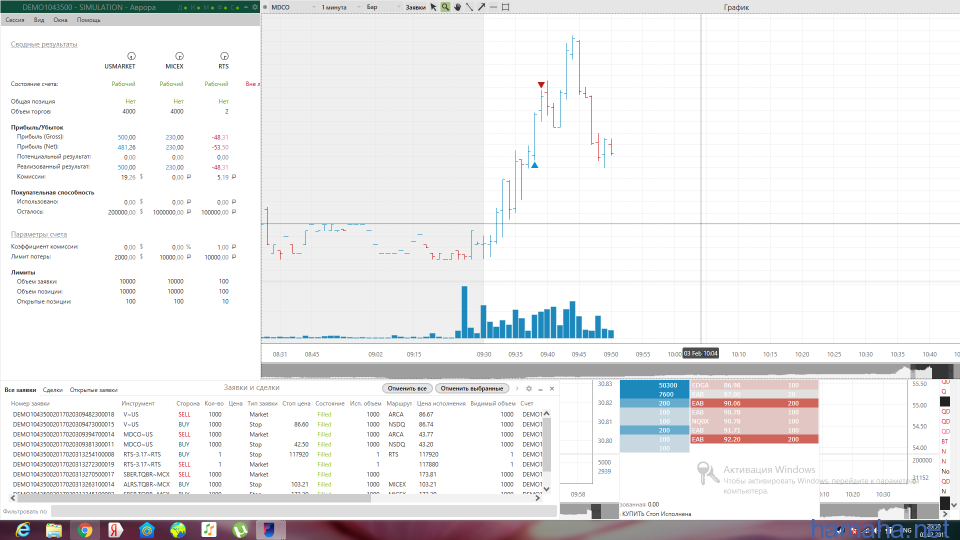The width and height of the screenshot is (960, 540).
Task: Open the MDCO symbol dropdown
Action: coord(290,7)
